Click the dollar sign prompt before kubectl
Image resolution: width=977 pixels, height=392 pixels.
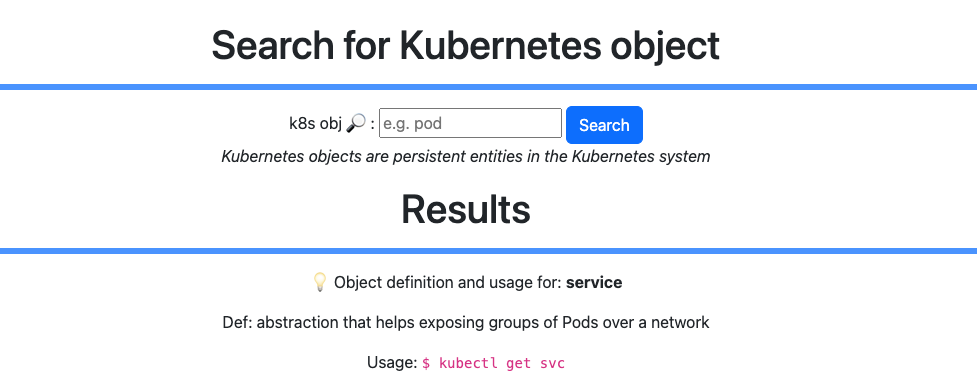[426, 363]
